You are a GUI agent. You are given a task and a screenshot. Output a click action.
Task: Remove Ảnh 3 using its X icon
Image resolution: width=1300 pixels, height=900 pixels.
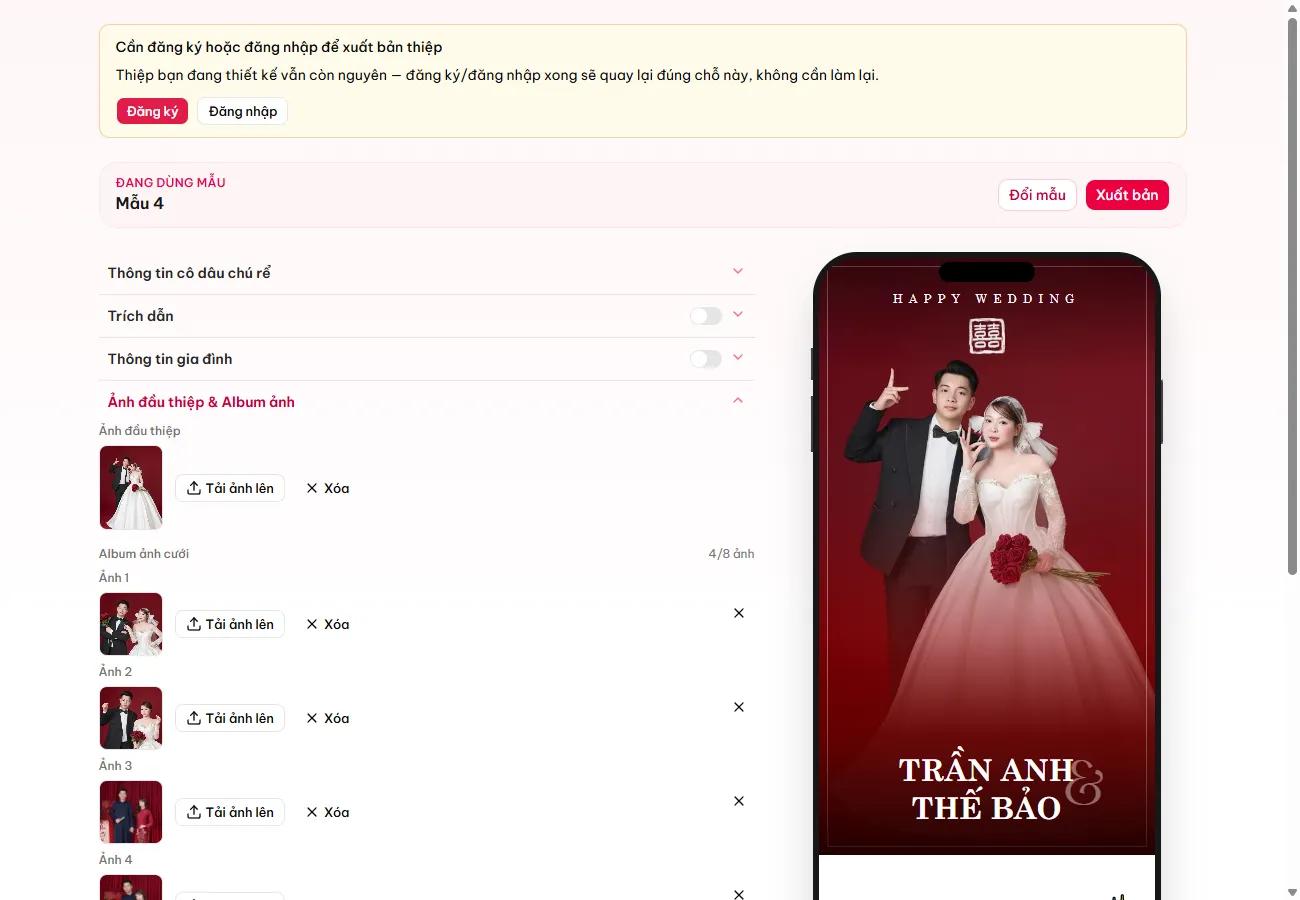pos(739,801)
